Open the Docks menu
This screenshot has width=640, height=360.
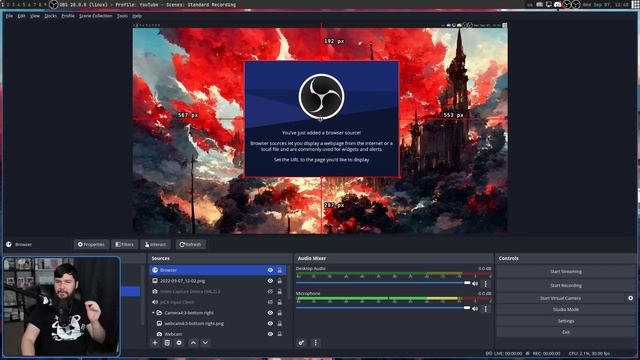[x=51, y=16]
